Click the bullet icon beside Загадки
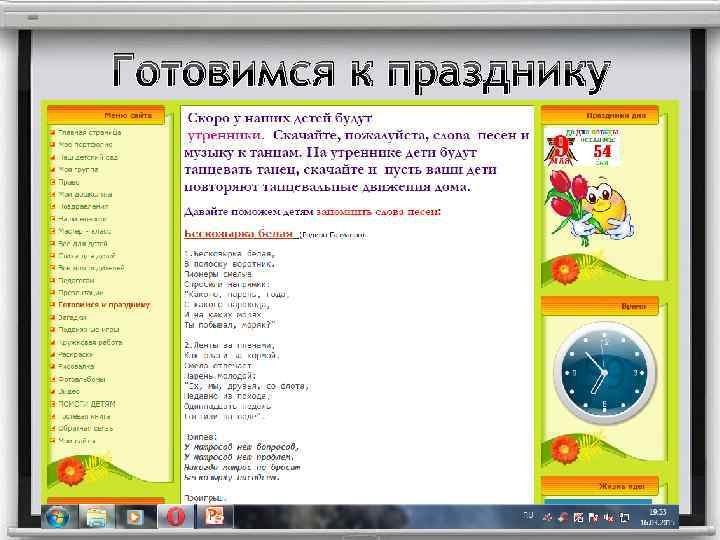 point(52,318)
